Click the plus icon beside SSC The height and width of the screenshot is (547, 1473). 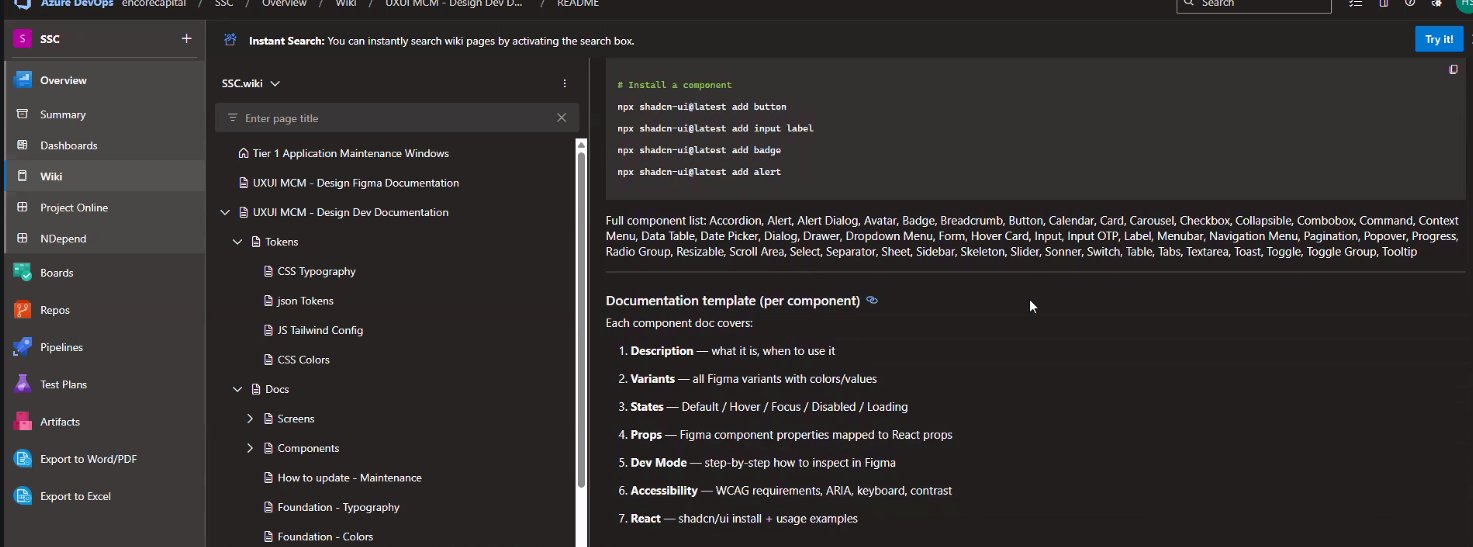point(186,39)
